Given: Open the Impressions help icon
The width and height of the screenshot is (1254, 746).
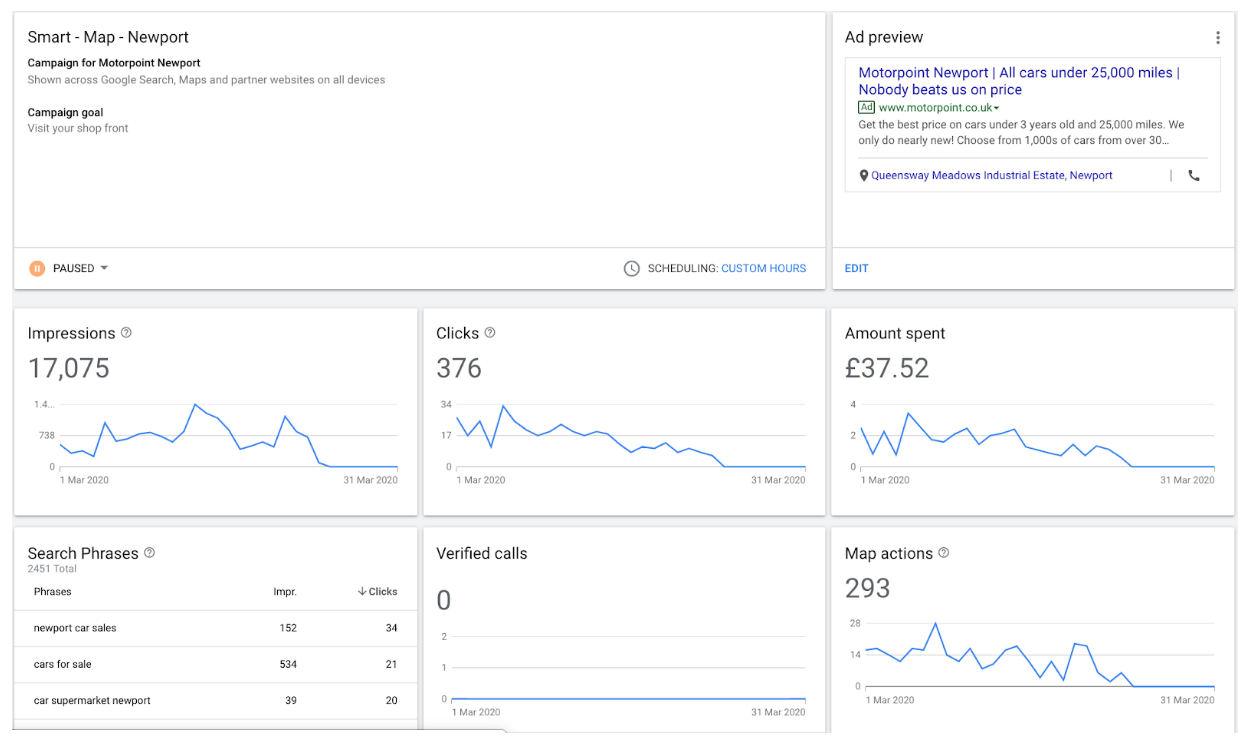Looking at the screenshot, I should click(126, 333).
